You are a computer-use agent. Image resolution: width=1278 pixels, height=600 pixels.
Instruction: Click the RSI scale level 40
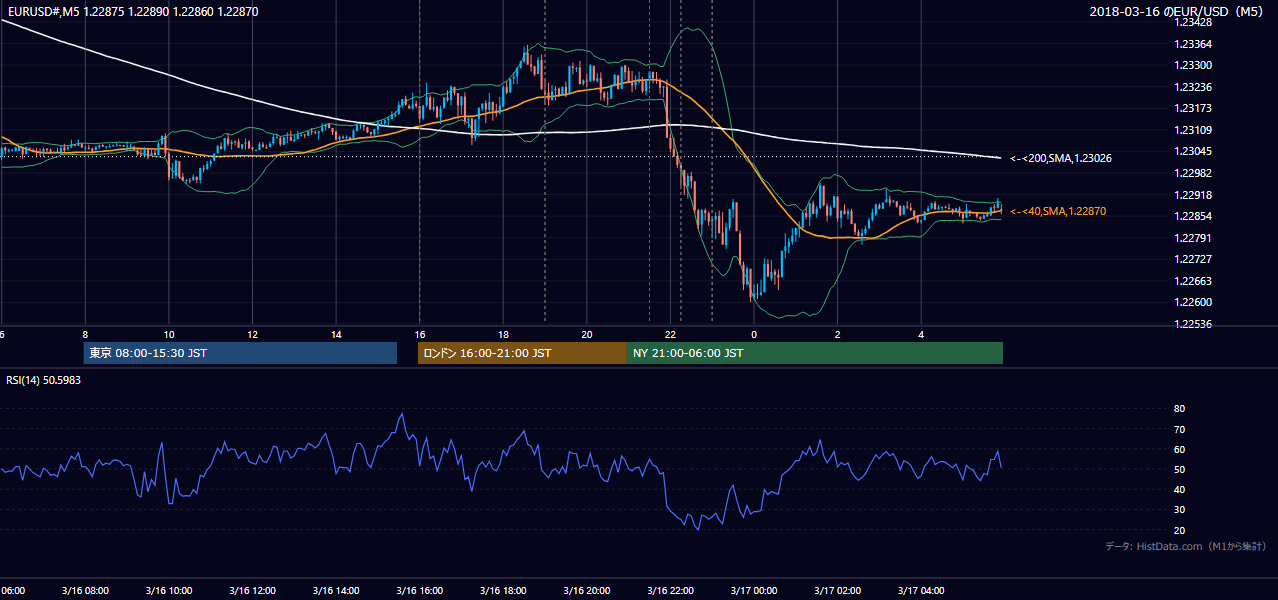[x=1179, y=489]
